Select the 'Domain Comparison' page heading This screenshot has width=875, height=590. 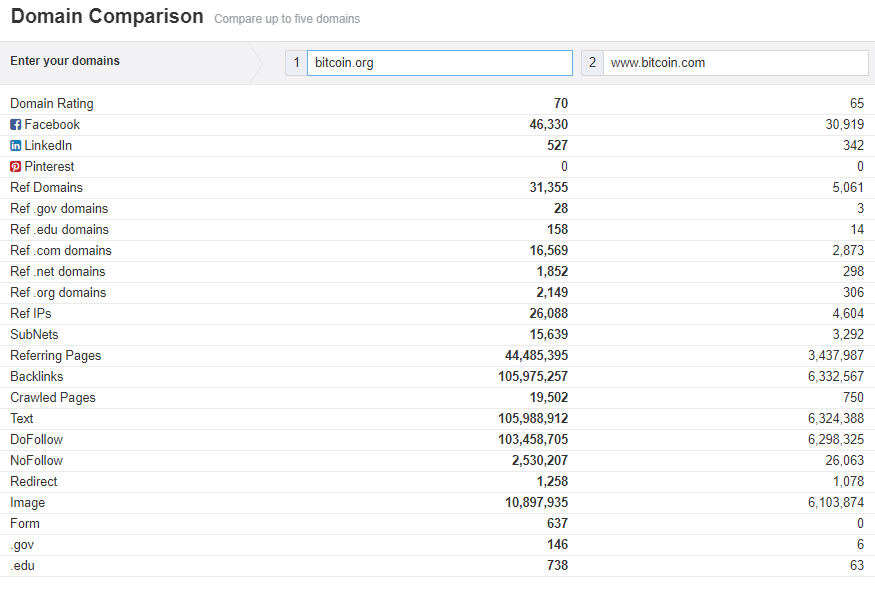107,16
